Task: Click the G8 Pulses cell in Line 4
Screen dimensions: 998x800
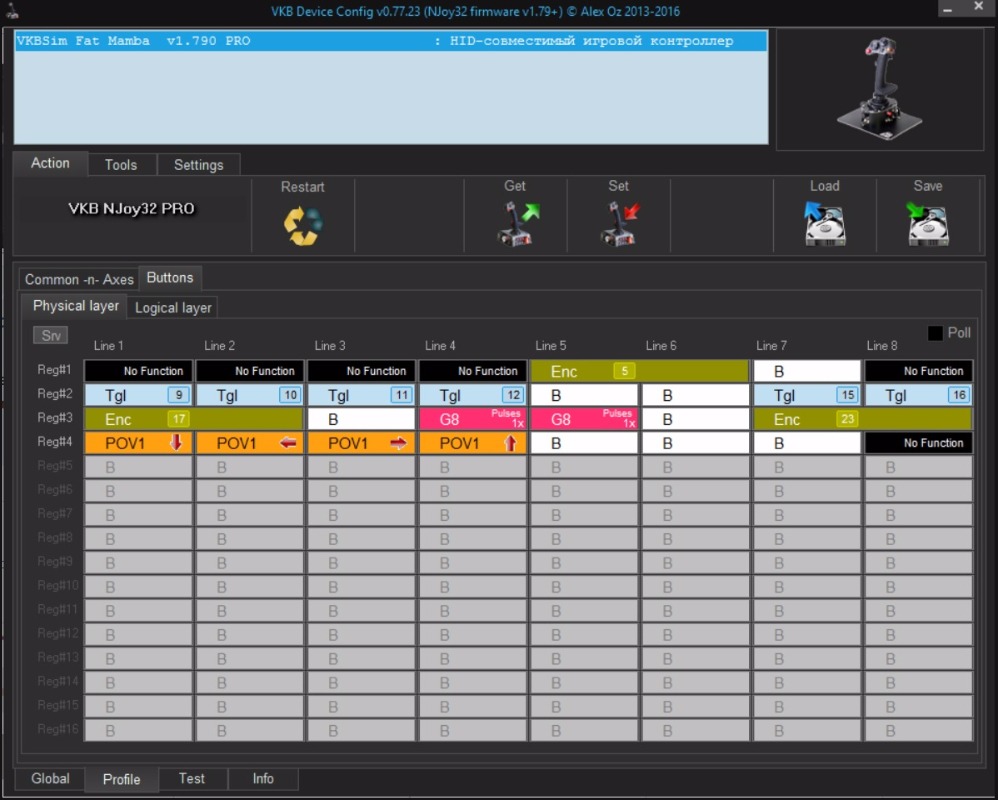Action: [473, 419]
